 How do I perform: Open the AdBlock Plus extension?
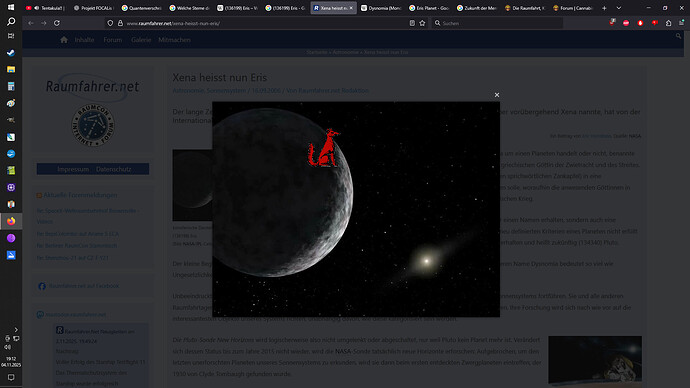point(626,23)
